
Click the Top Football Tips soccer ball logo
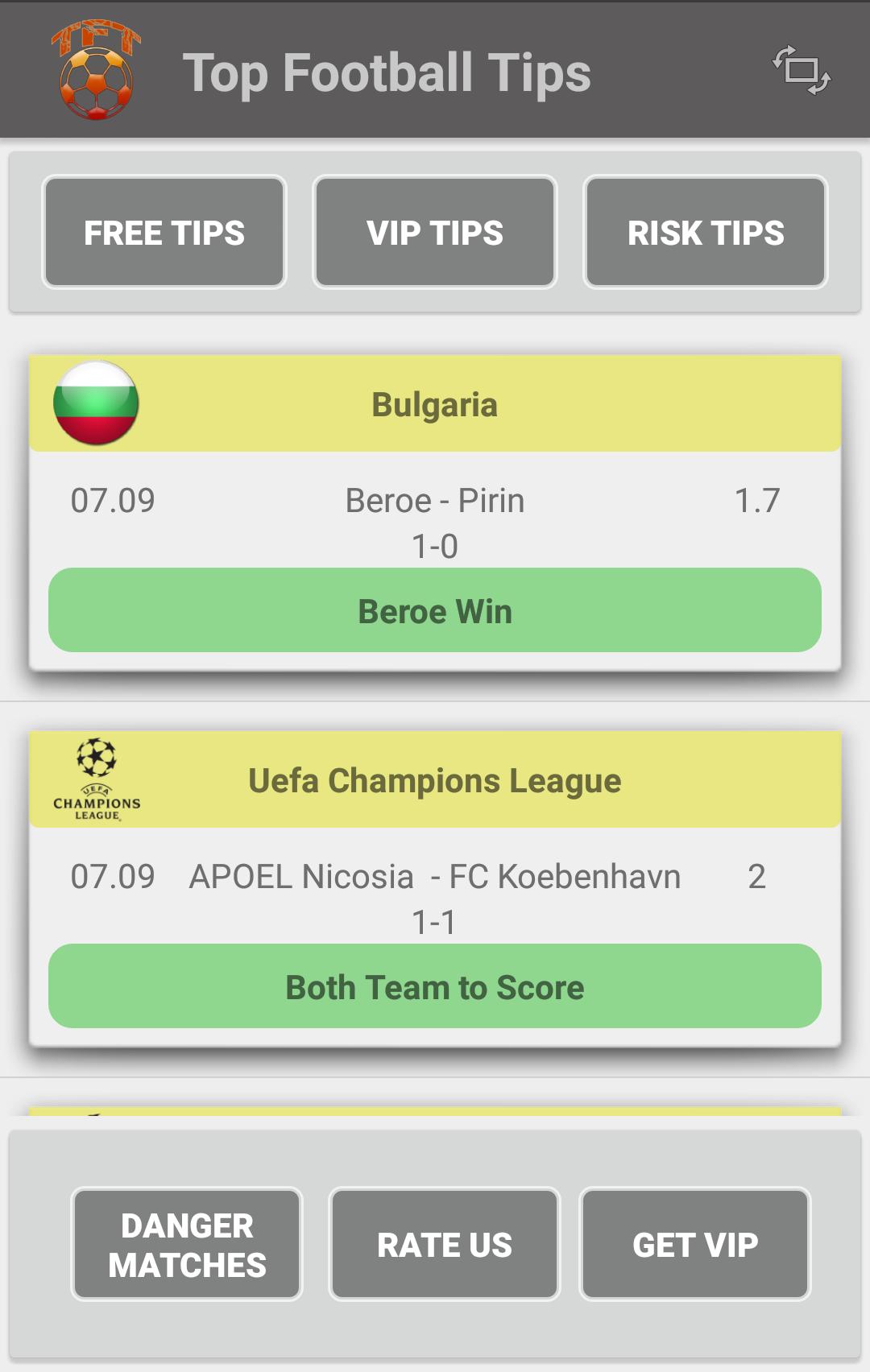[97, 70]
